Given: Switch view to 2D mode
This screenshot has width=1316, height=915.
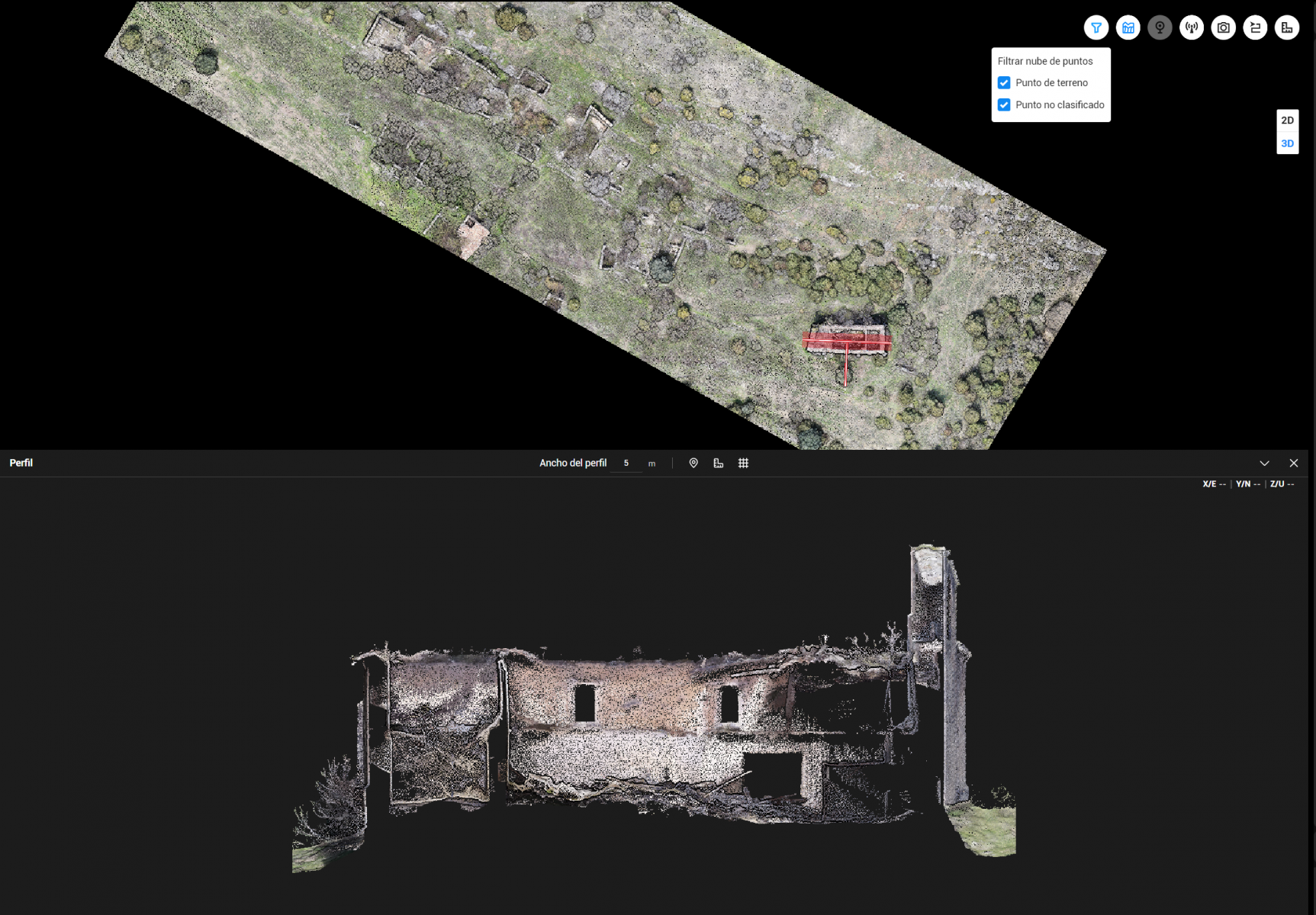Looking at the screenshot, I should [x=1287, y=120].
